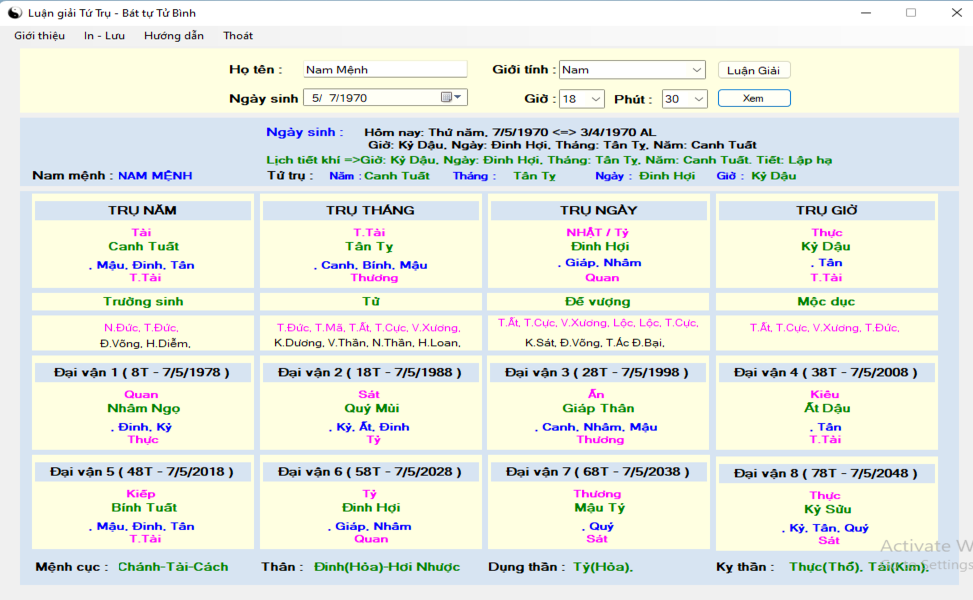Open the Giờ hour dropdown

(596, 99)
